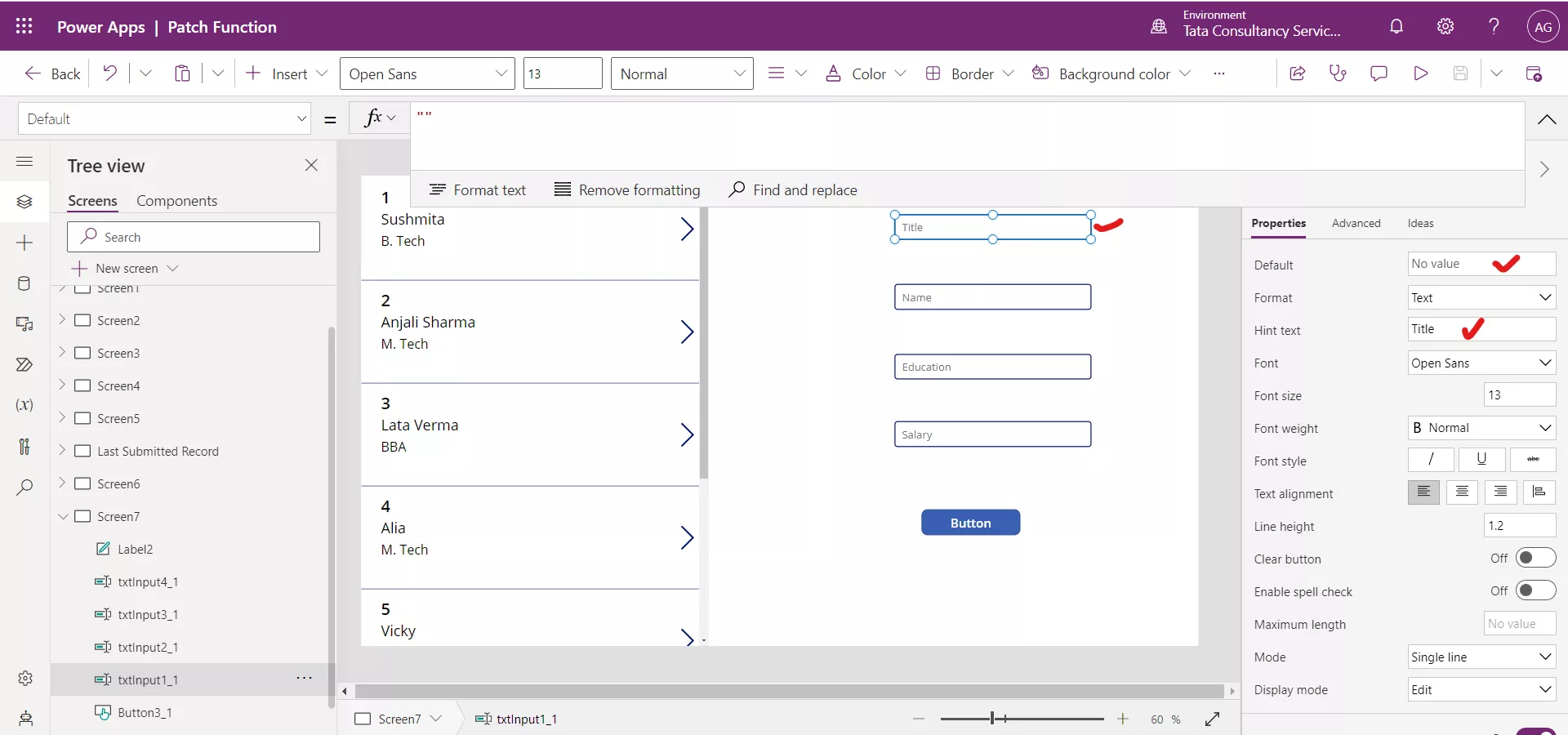
Task: Open the Search panel in the sidebar
Action: (24, 488)
